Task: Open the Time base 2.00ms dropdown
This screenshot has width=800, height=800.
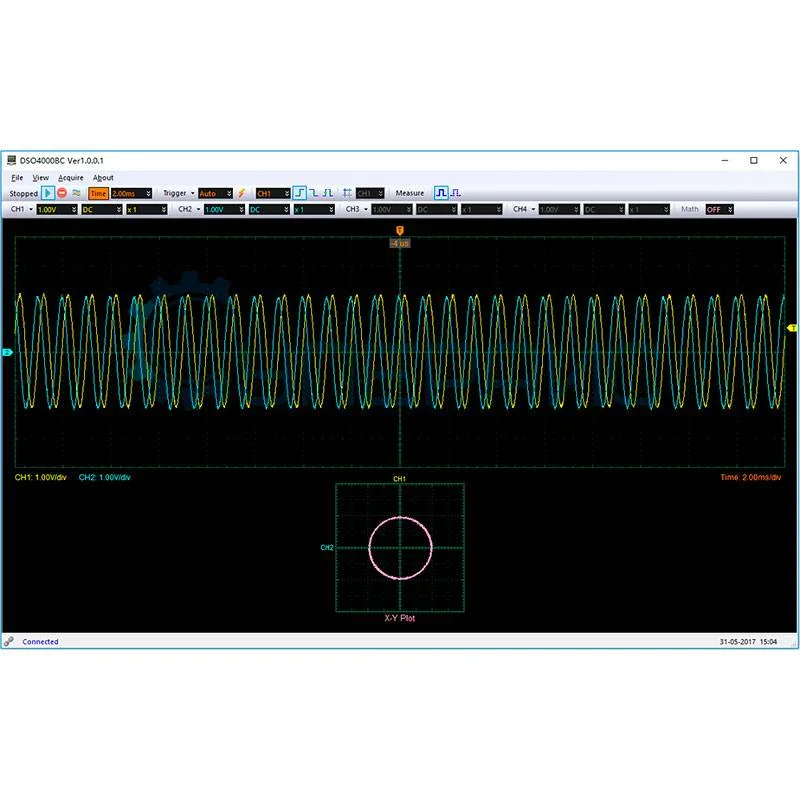Action: click(132, 193)
